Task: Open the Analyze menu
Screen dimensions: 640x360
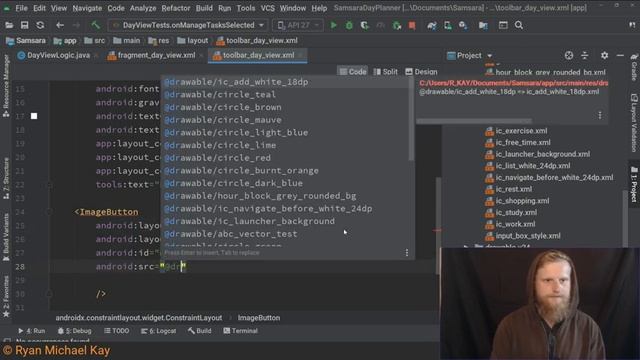Action: (143, 8)
